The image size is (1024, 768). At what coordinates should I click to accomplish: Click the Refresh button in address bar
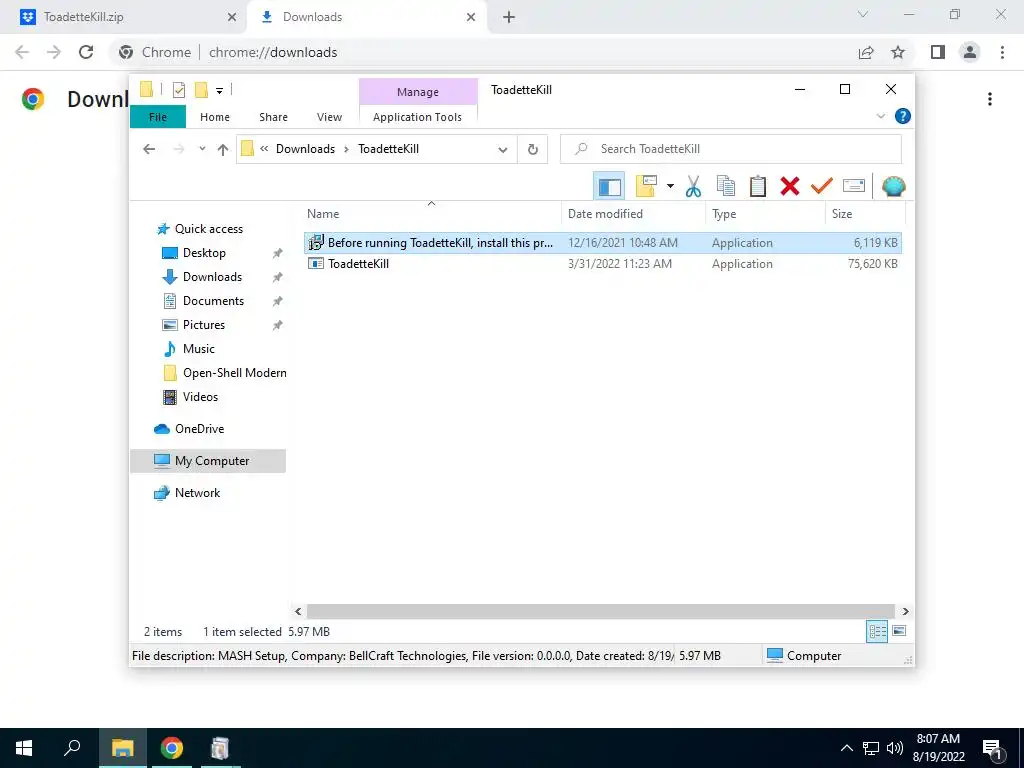coord(533,150)
